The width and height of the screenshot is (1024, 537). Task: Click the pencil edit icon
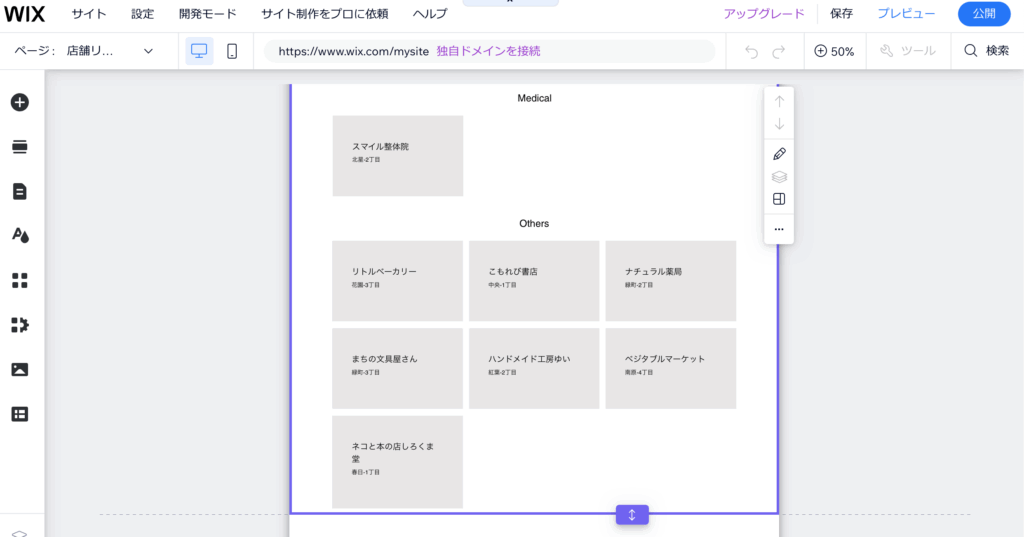[779, 154]
